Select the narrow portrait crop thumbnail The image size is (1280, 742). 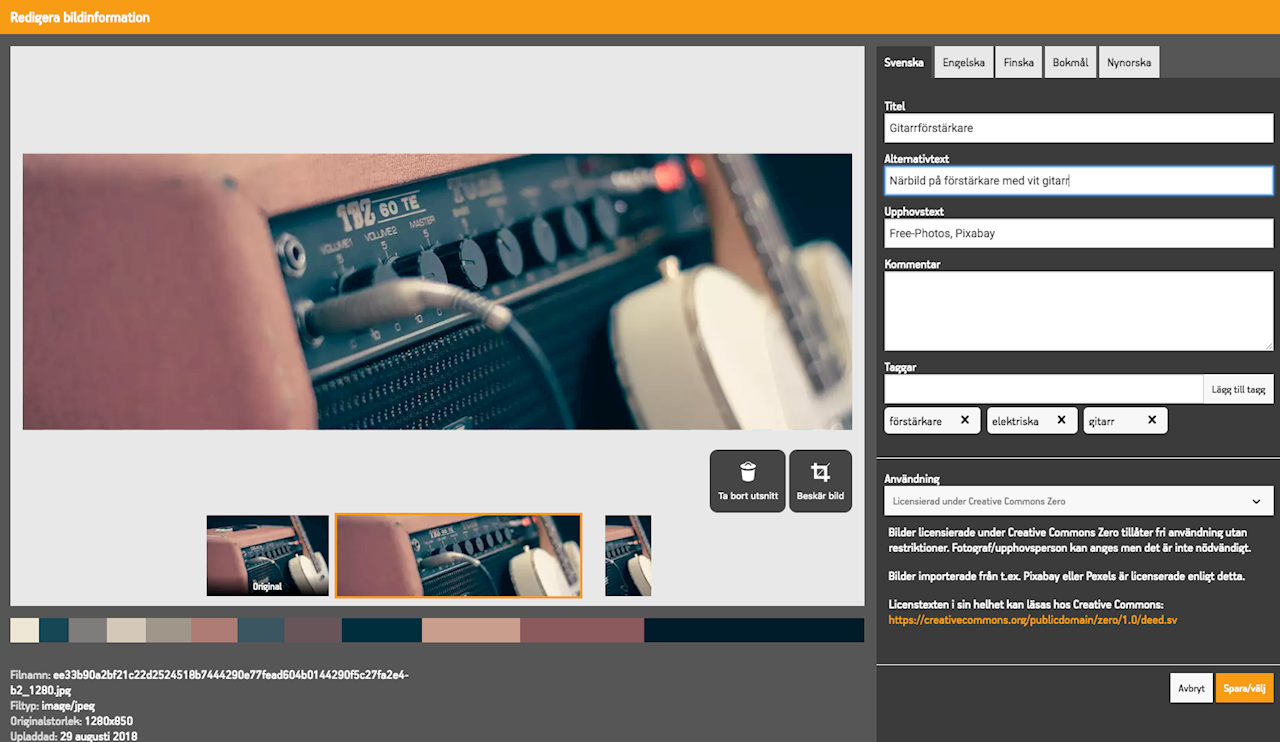628,556
